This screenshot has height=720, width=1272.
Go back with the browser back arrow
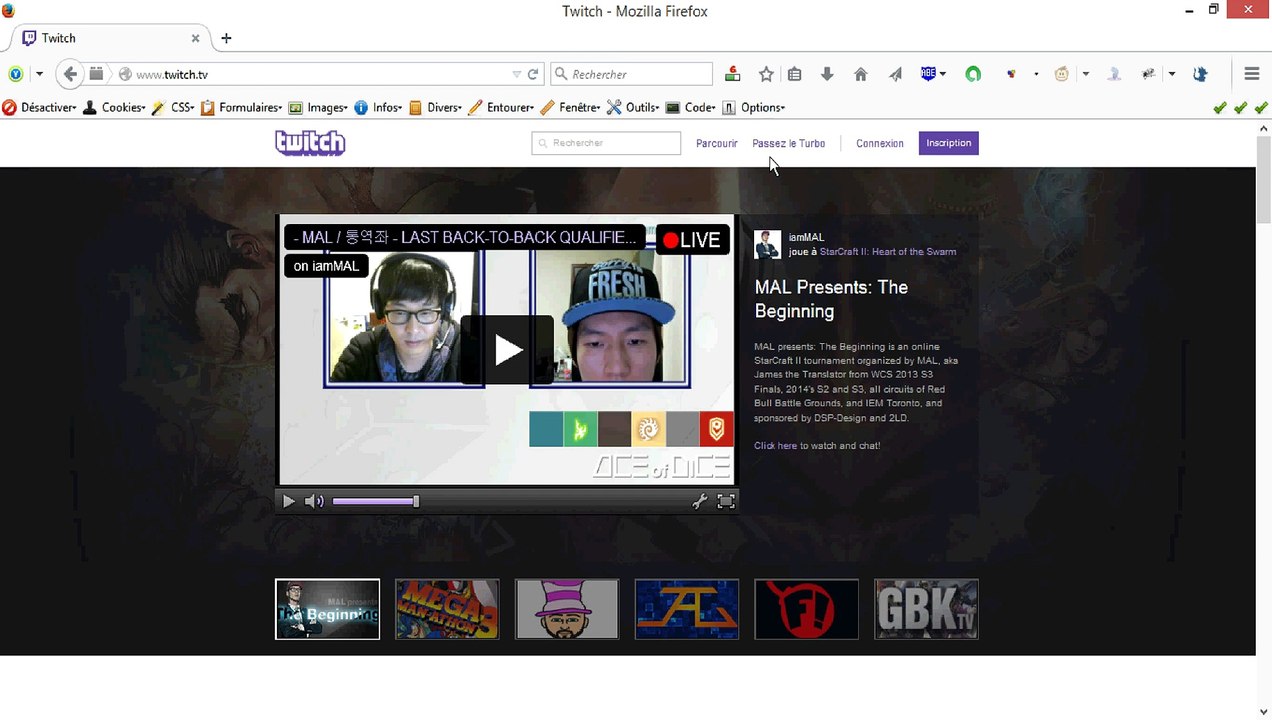click(x=69, y=74)
